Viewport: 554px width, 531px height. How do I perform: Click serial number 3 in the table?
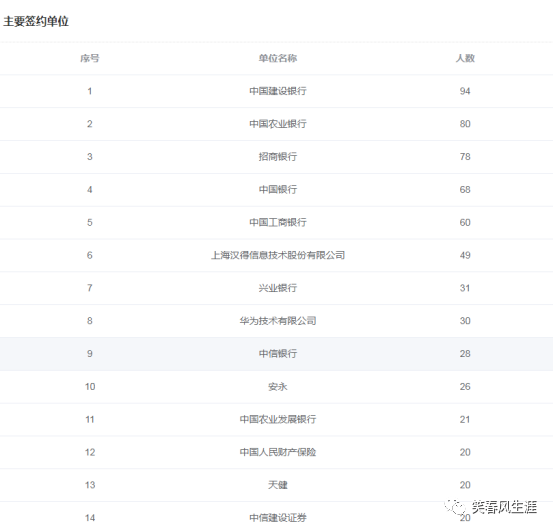pyautogui.click(x=90, y=157)
